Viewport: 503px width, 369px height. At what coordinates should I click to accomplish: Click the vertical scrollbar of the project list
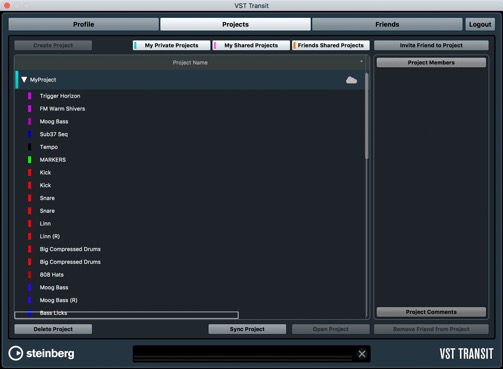click(x=367, y=116)
